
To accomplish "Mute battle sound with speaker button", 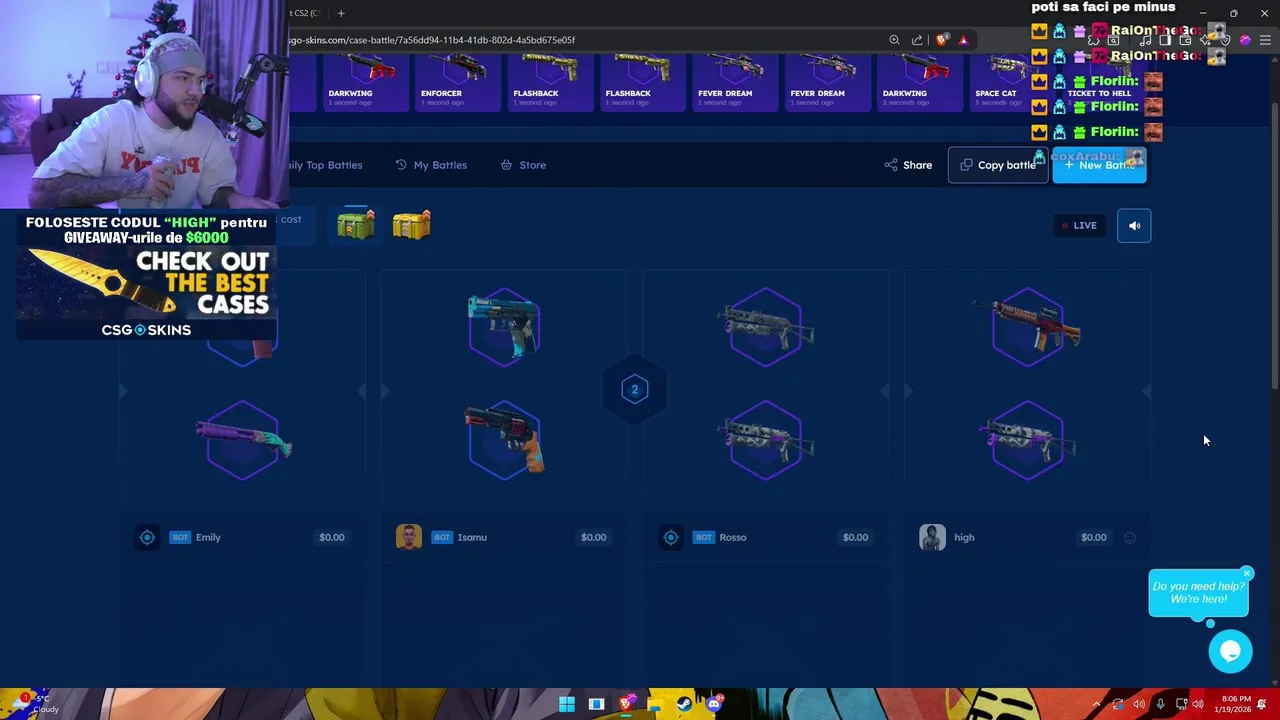I will [1134, 225].
